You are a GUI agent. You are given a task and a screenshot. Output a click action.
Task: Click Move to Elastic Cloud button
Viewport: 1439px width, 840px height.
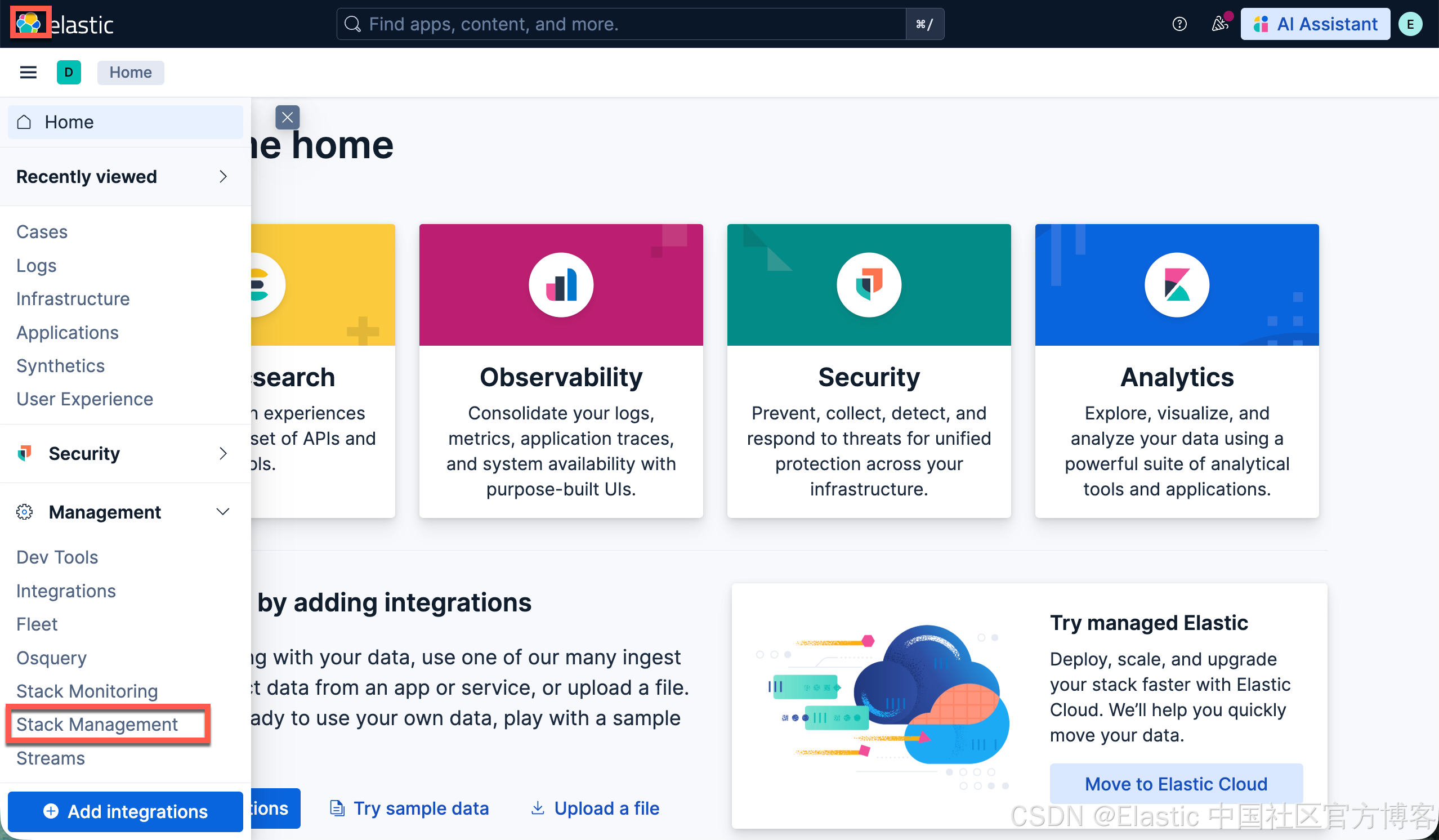click(x=1175, y=784)
